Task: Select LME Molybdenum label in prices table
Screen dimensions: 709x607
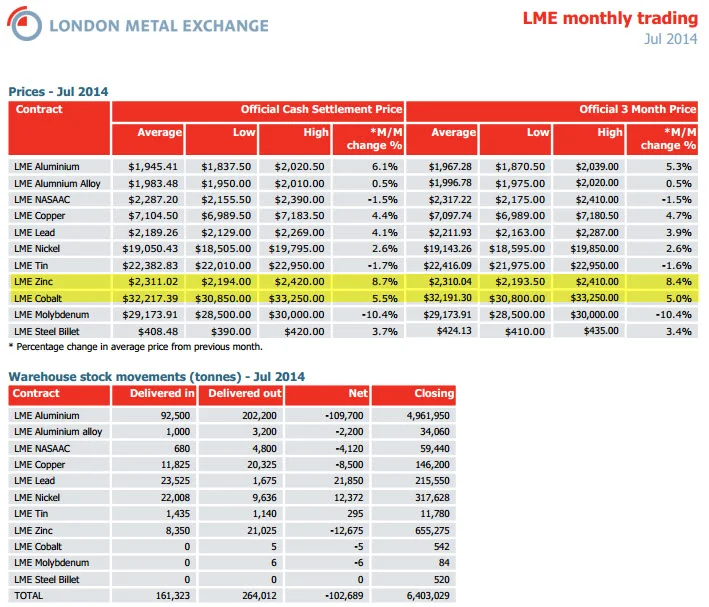Action: tap(51, 315)
